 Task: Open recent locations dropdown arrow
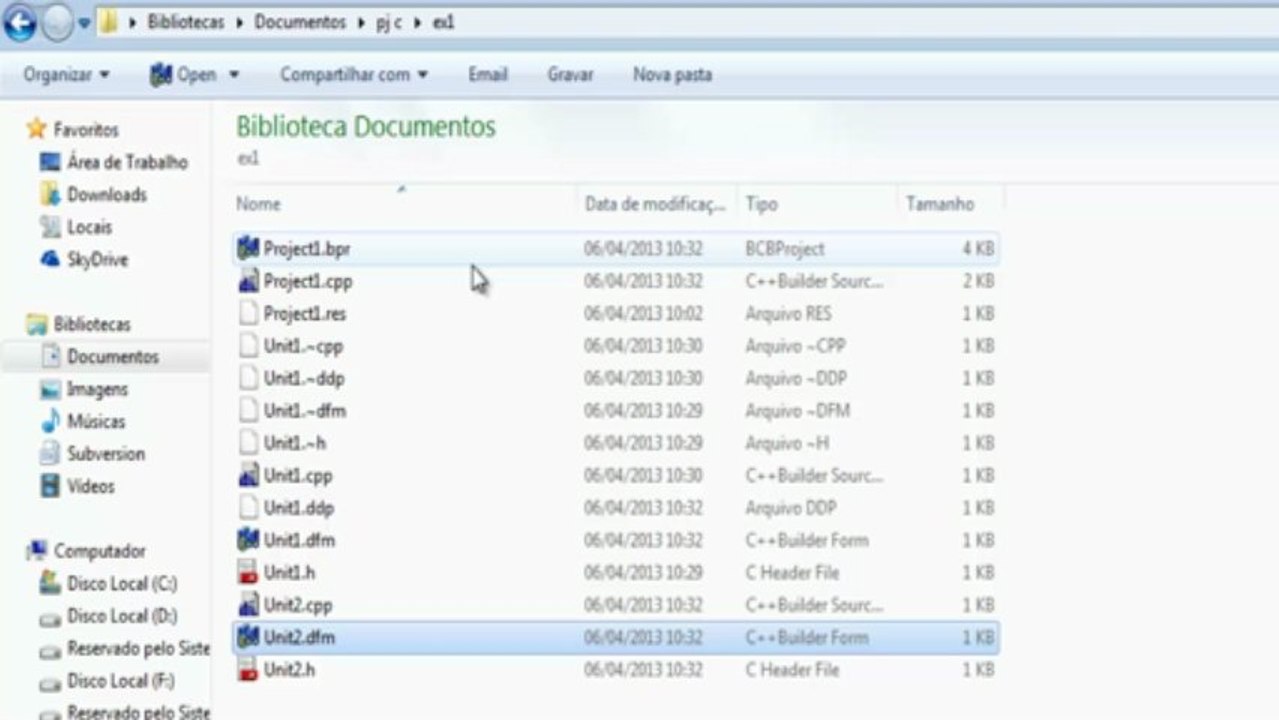[85, 23]
